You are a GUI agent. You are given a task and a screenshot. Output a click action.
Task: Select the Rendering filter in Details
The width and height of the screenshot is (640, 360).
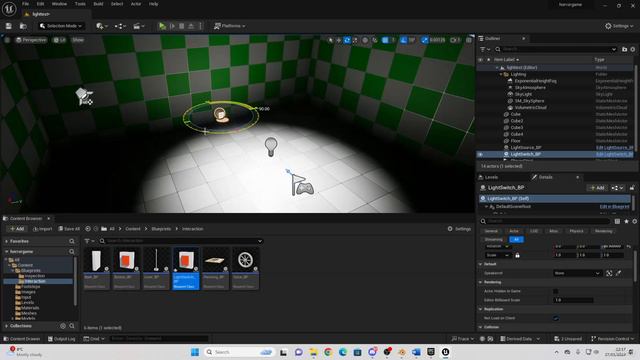pos(603,231)
